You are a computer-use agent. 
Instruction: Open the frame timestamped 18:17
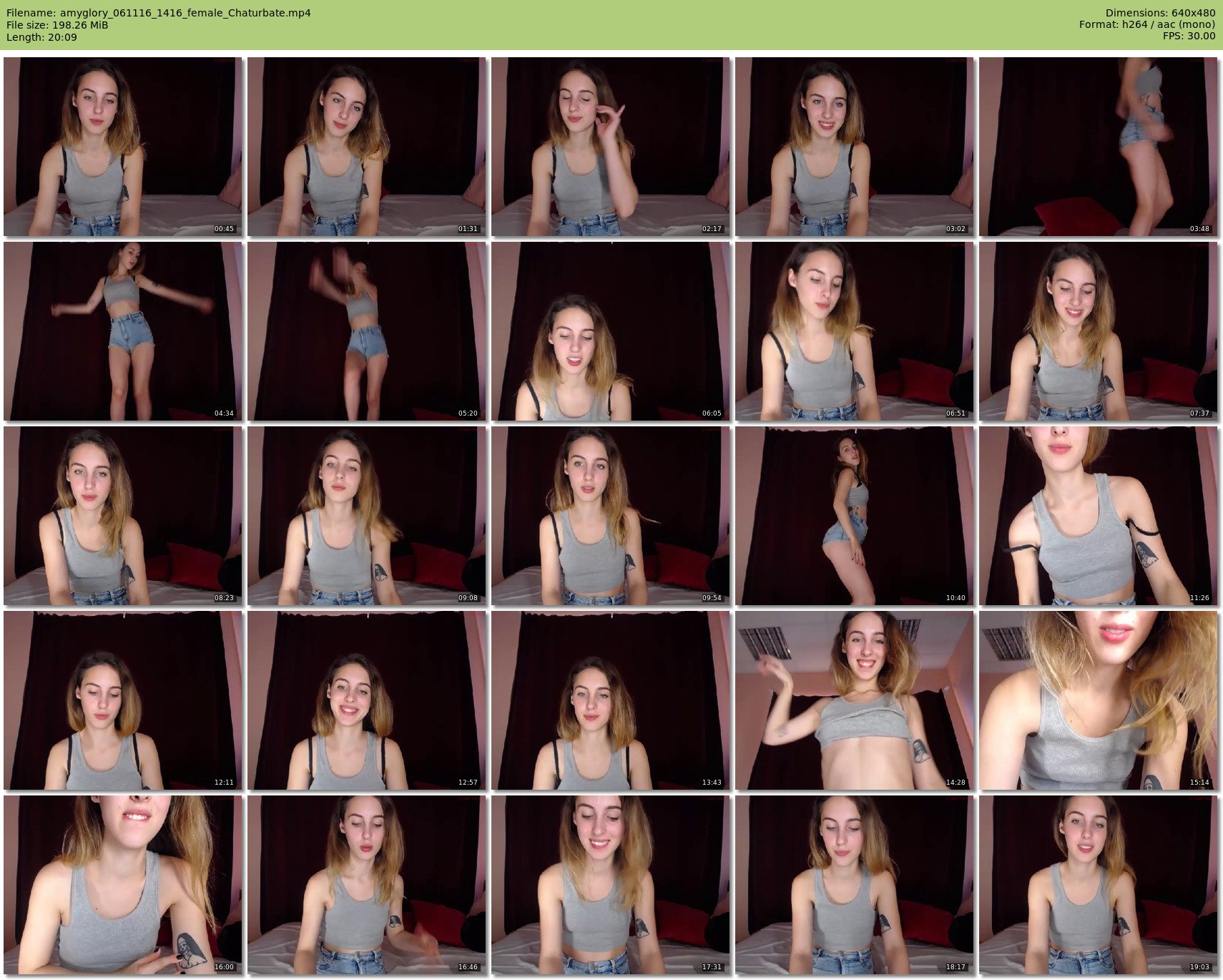pos(854,885)
